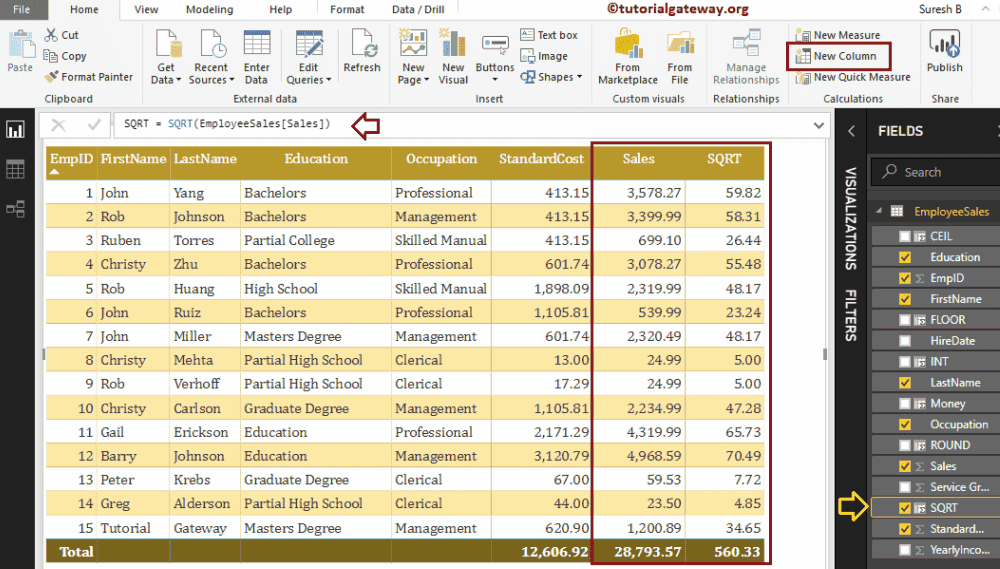This screenshot has height=569, width=1000.
Task: Collapse the EmployeeSales table tree
Action: (879, 212)
